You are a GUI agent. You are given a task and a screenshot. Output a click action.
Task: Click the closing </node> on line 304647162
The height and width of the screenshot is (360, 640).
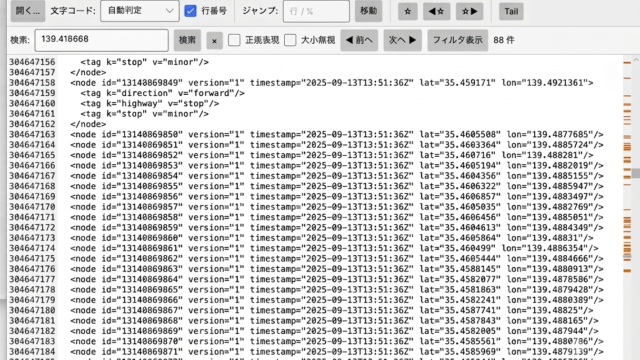tap(88, 124)
